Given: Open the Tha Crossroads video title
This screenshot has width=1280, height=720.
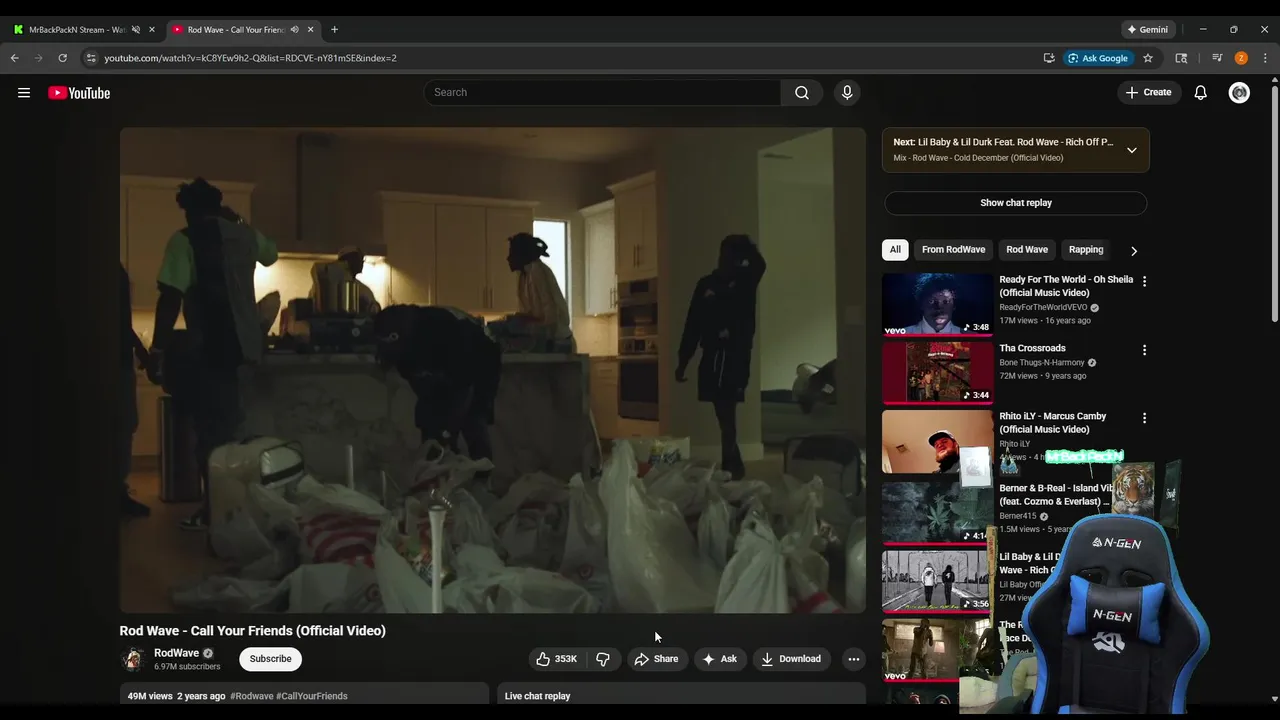Looking at the screenshot, I should coord(1032,348).
